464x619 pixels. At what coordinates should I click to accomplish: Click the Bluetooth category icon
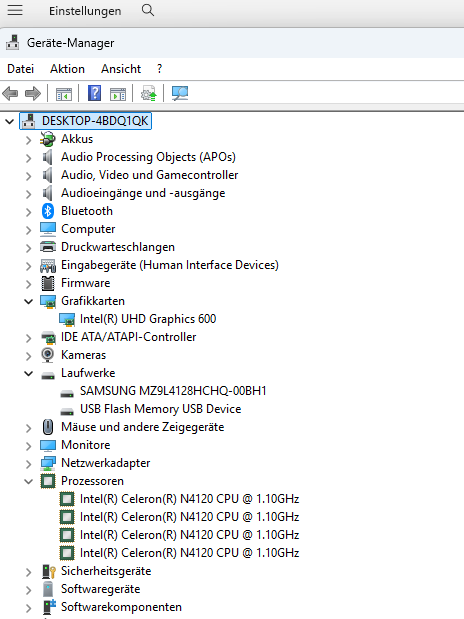[x=48, y=211]
